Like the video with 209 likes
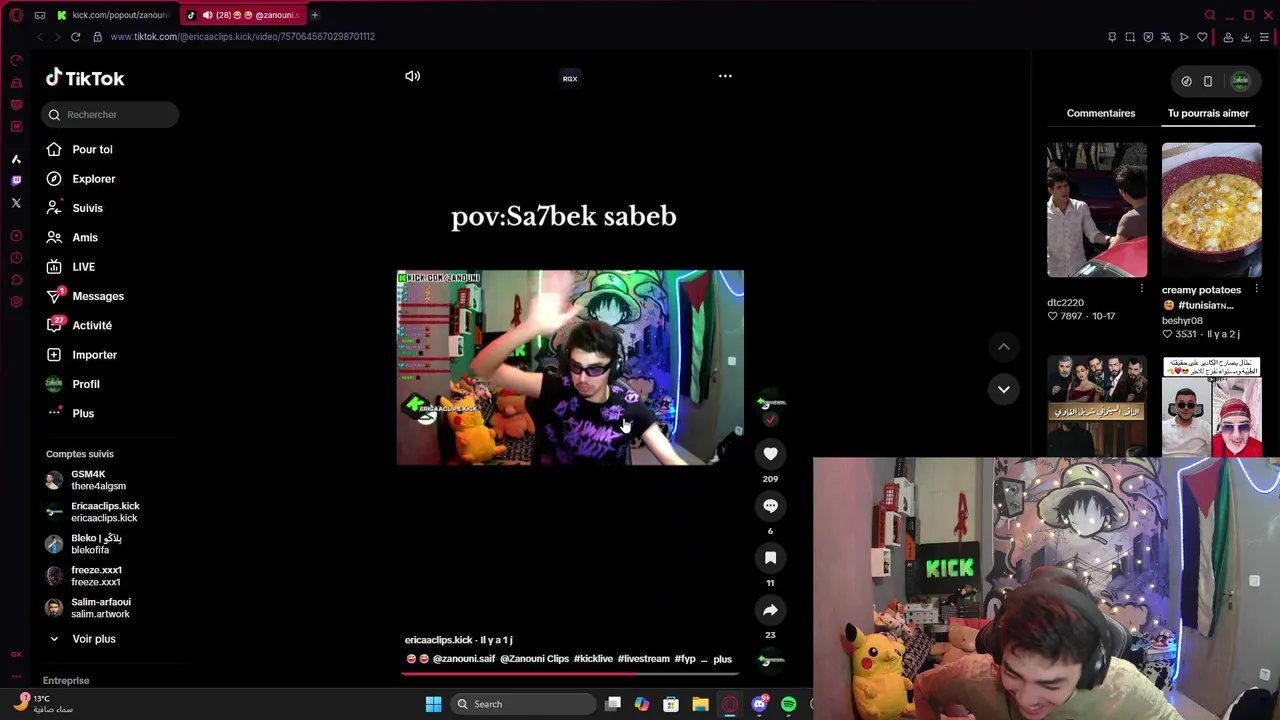This screenshot has height=720, width=1280. point(770,454)
